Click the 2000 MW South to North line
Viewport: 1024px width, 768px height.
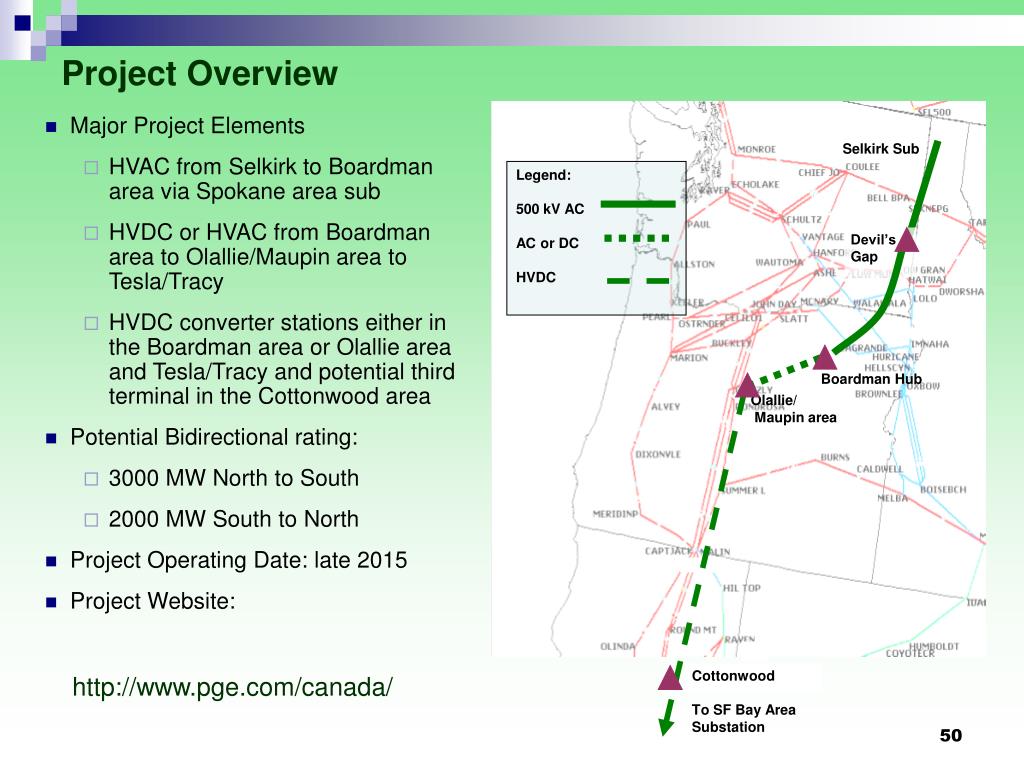[234, 519]
